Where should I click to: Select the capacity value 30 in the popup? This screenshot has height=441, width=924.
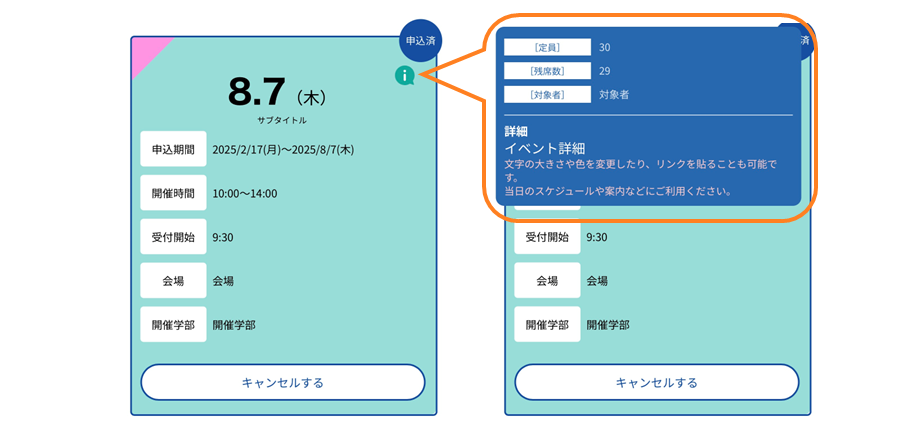[x=605, y=47]
